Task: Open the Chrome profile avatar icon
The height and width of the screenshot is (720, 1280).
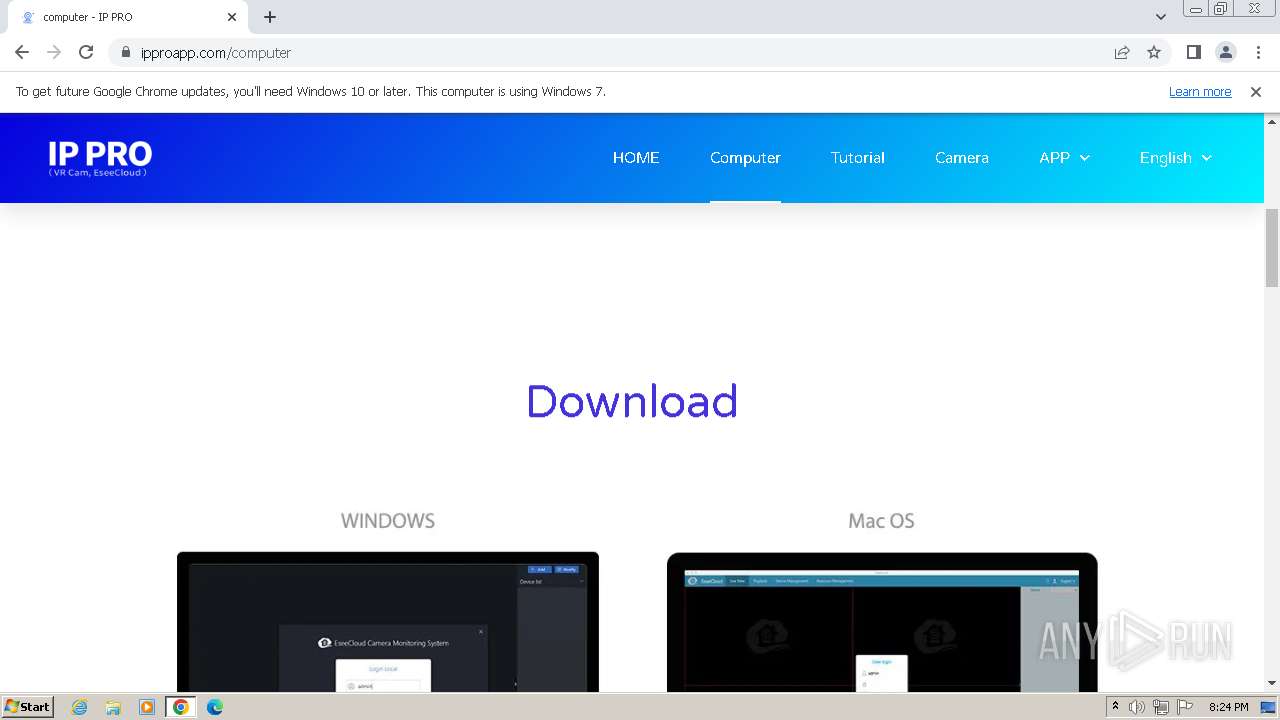Action: pos(1226,52)
